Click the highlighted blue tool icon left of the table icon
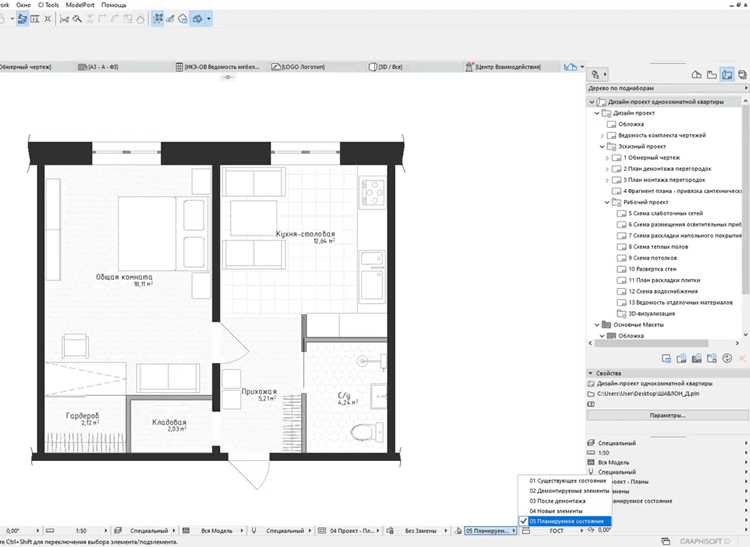This screenshot has width=750, height=547. click(22, 19)
